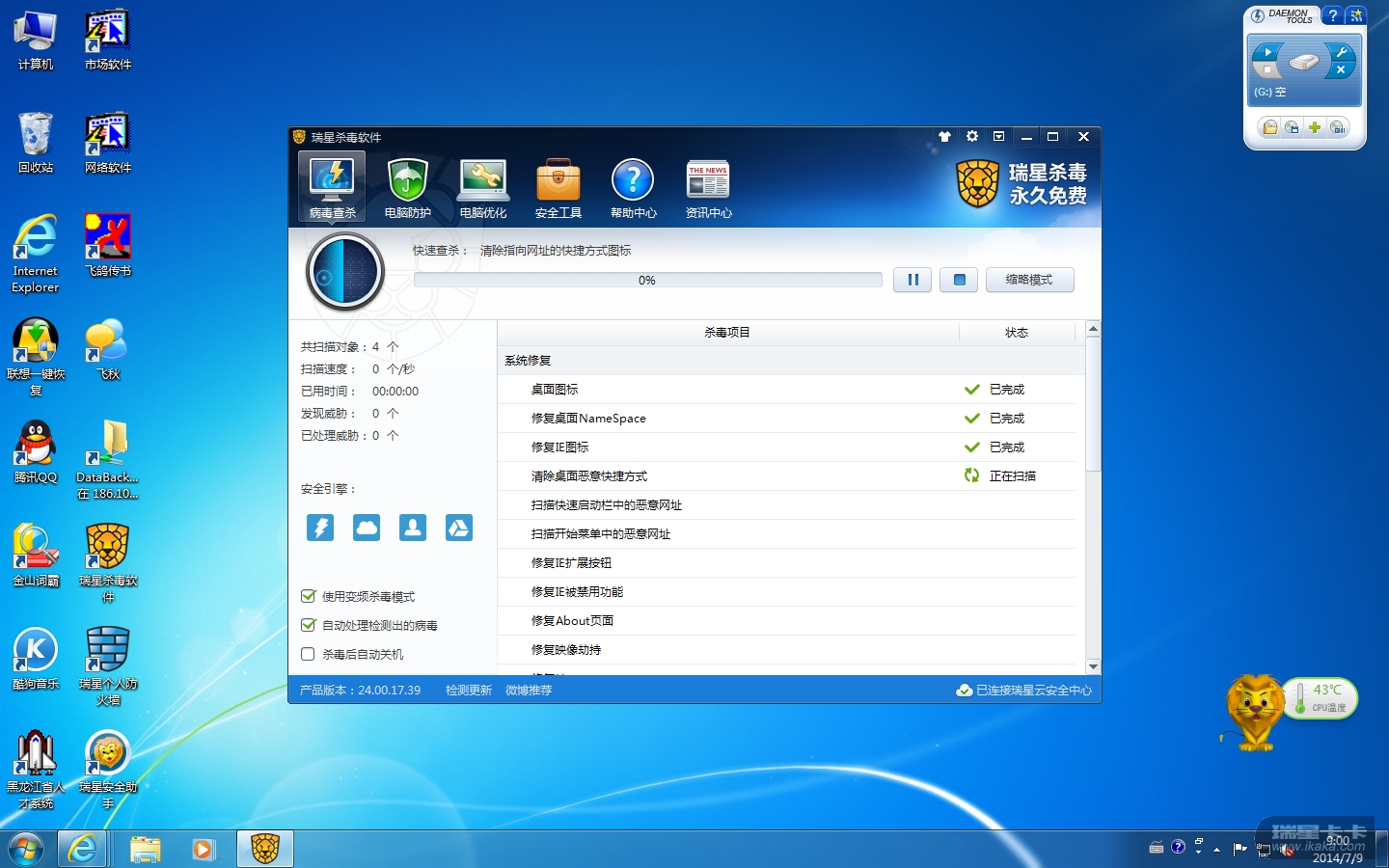Open the Action Center flag icon
This screenshot has height=868, width=1389.
tap(1240, 849)
